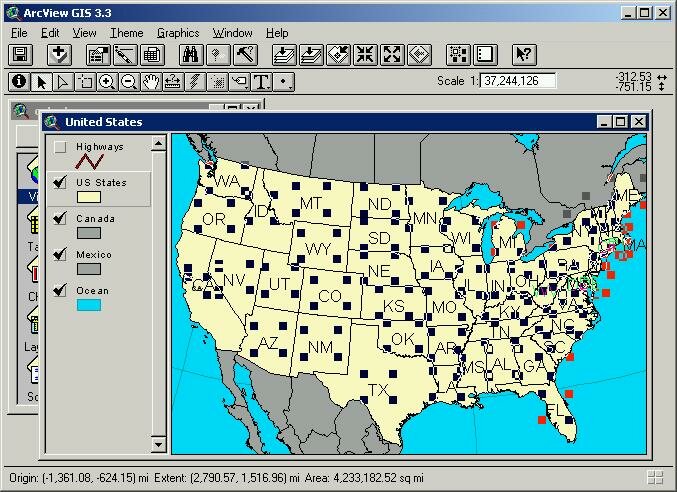
Task: Click the Find binoculars icon
Action: tap(191, 55)
